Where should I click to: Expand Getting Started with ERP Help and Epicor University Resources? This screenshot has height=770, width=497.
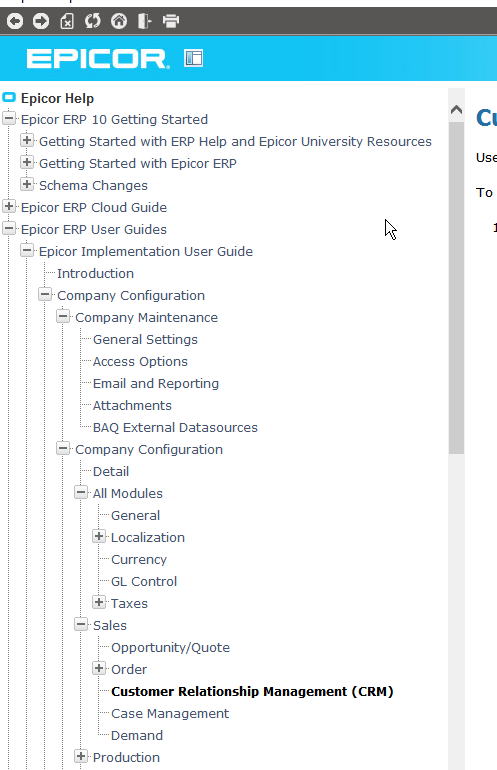tap(27, 140)
